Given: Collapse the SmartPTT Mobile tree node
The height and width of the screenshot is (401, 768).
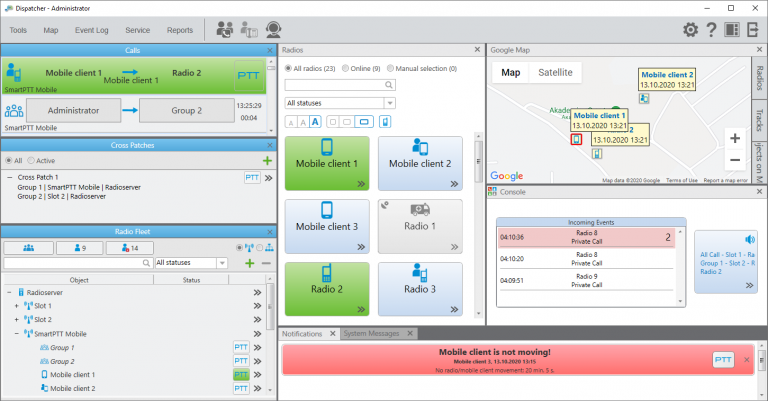Looking at the screenshot, I should 17,334.
